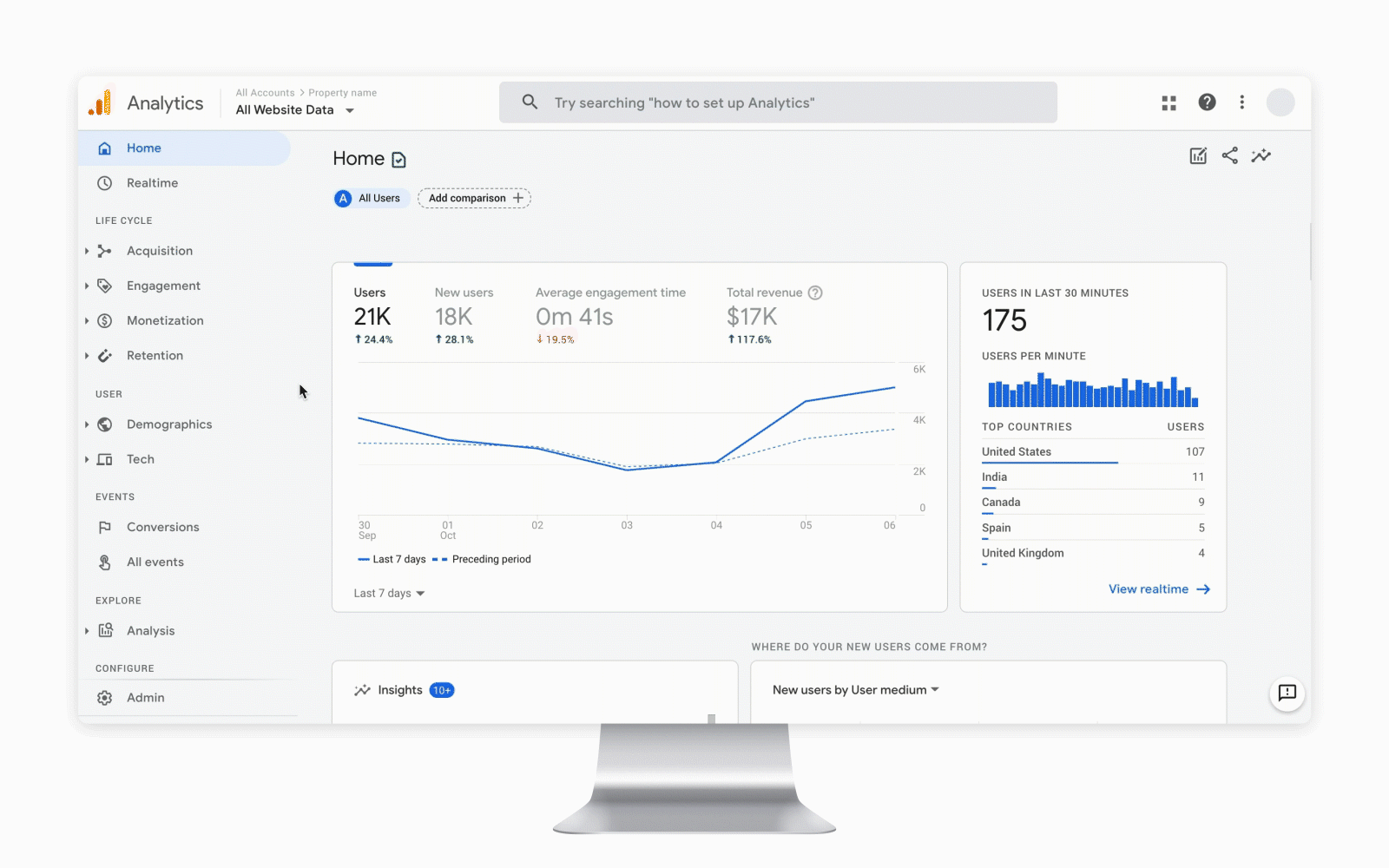
Task: Click the Add comparison button
Action: coord(474,198)
